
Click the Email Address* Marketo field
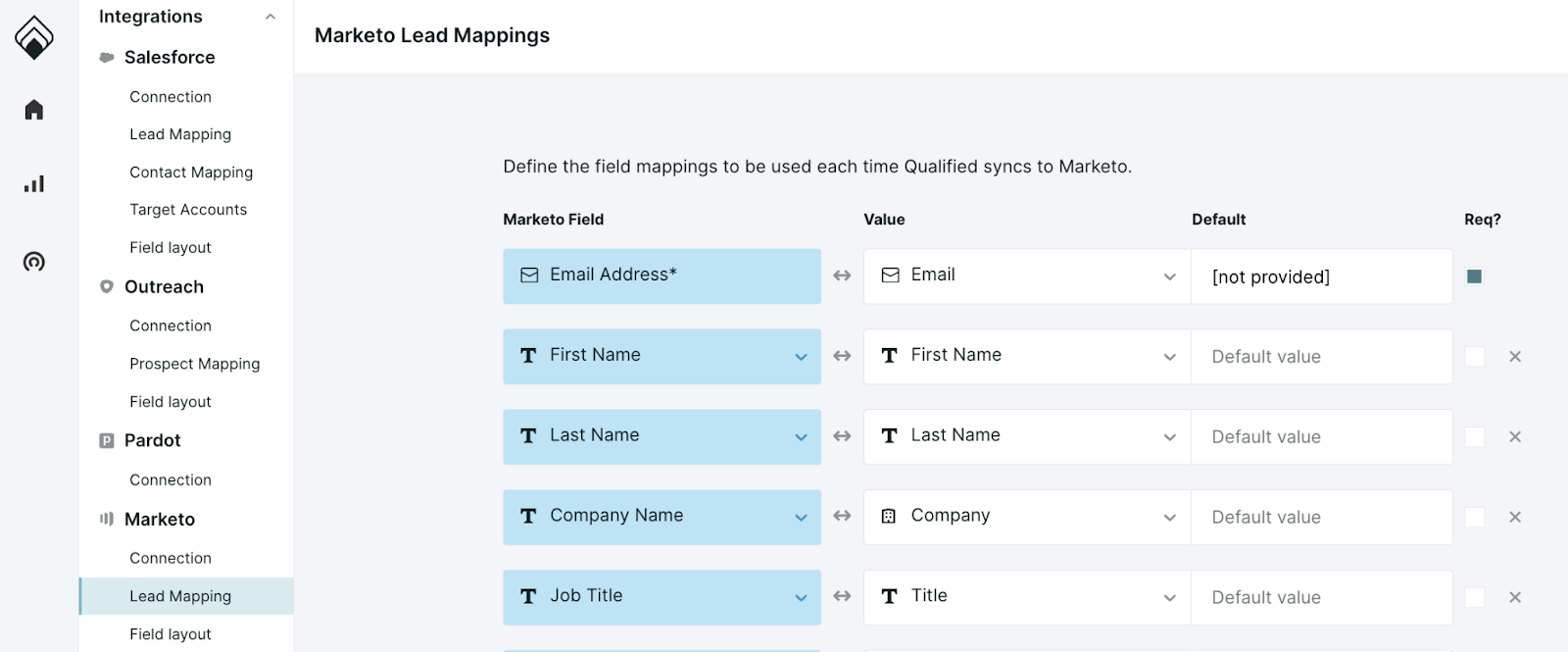(x=662, y=276)
